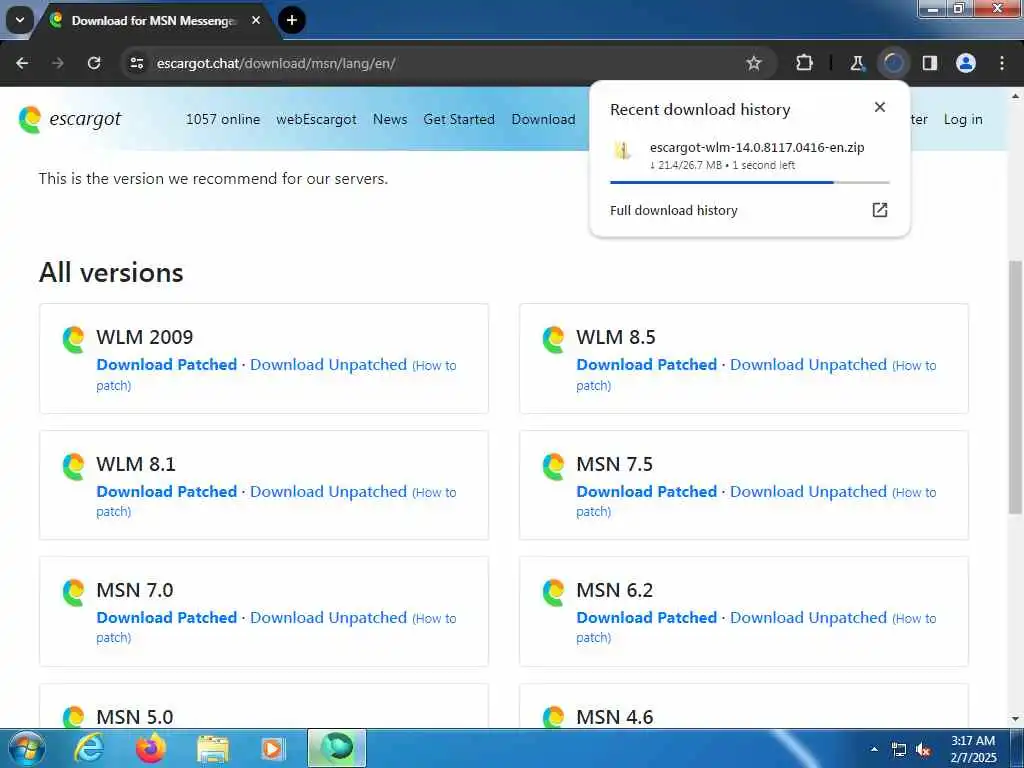This screenshot has width=1024, height=768.
Task: Click the network tray icon
Action: click(x=899, y=750)
